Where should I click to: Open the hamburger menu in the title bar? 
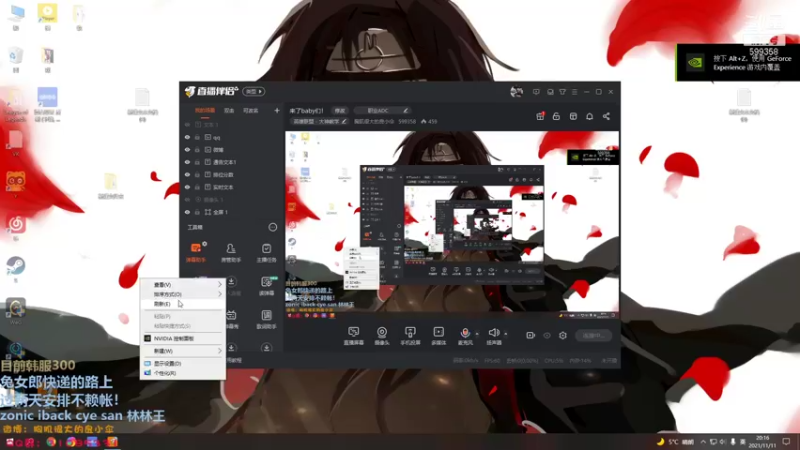[574, 92]
